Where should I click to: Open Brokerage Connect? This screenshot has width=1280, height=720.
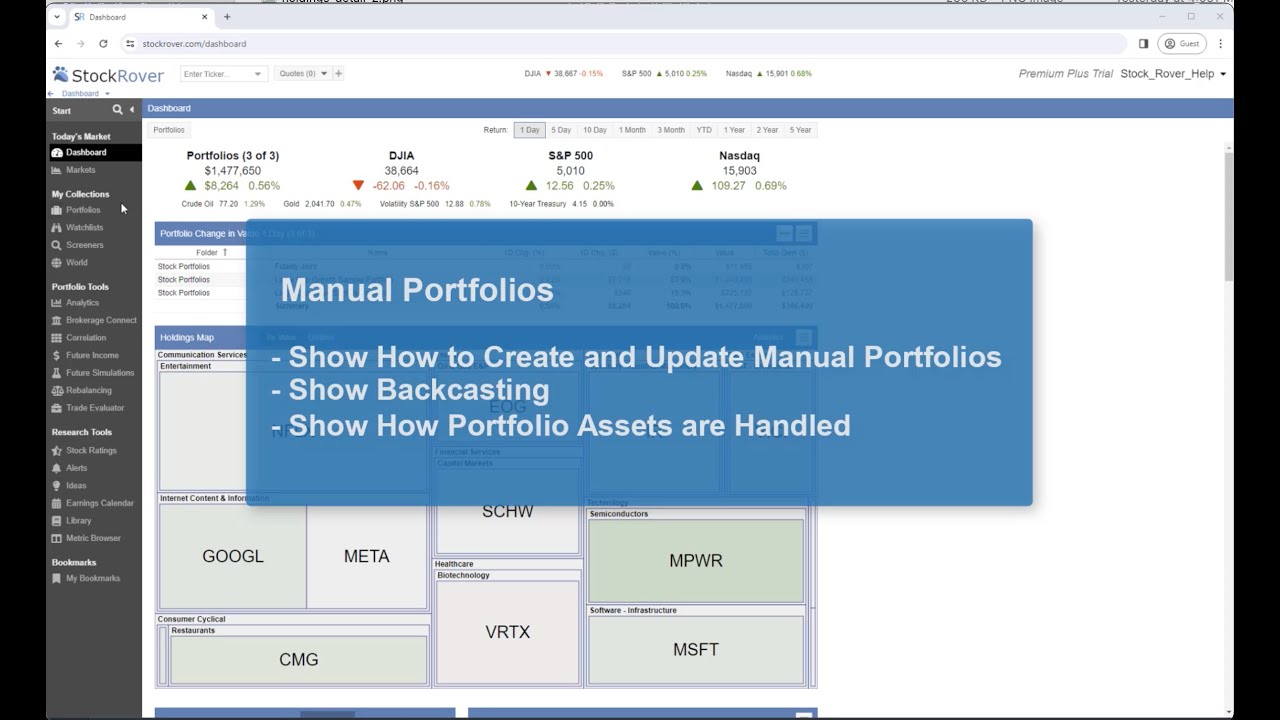pyautogui.click(x=101, y=320)
